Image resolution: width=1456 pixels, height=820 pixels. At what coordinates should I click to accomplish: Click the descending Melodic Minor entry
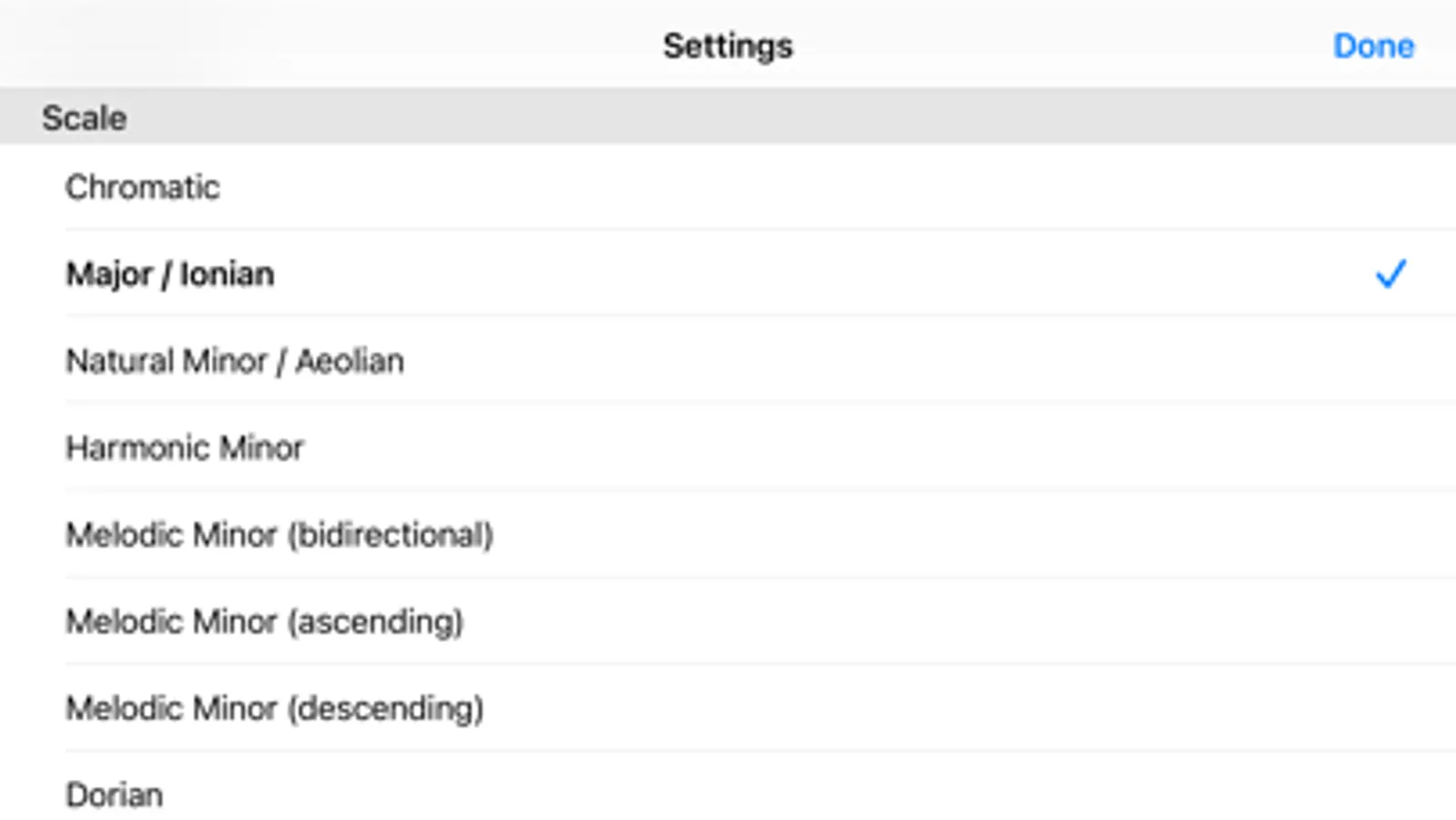point(275,708)
